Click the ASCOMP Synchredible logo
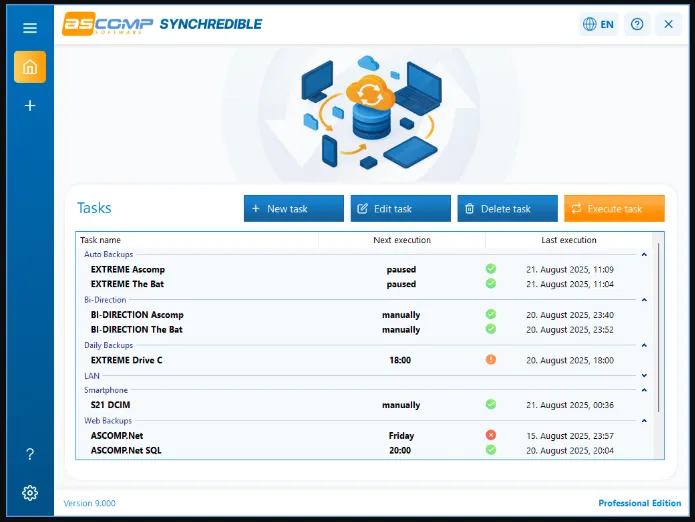The image size is (695, 522). 162,24
